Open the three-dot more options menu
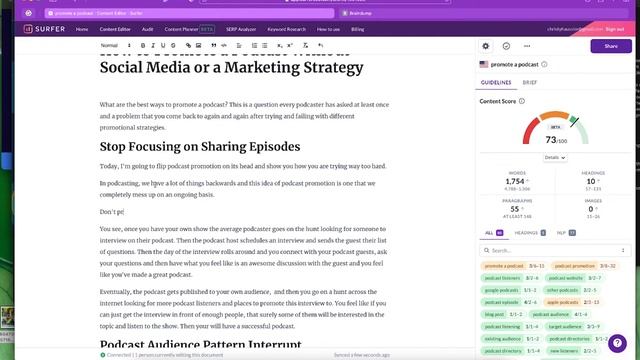 tap(527, 46)
